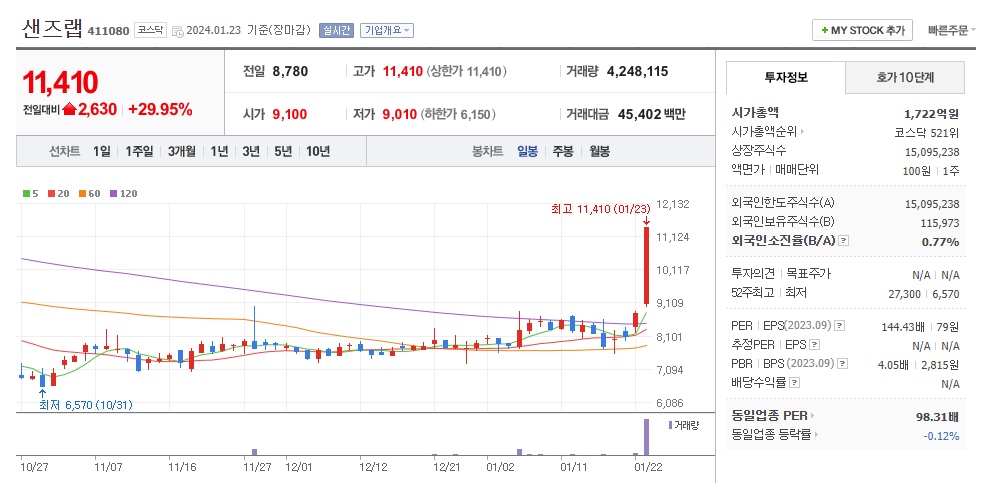The height and width of the screenshot is (483, 983).
Task: Select the 10년 line chart period
Action: point(318,151)
